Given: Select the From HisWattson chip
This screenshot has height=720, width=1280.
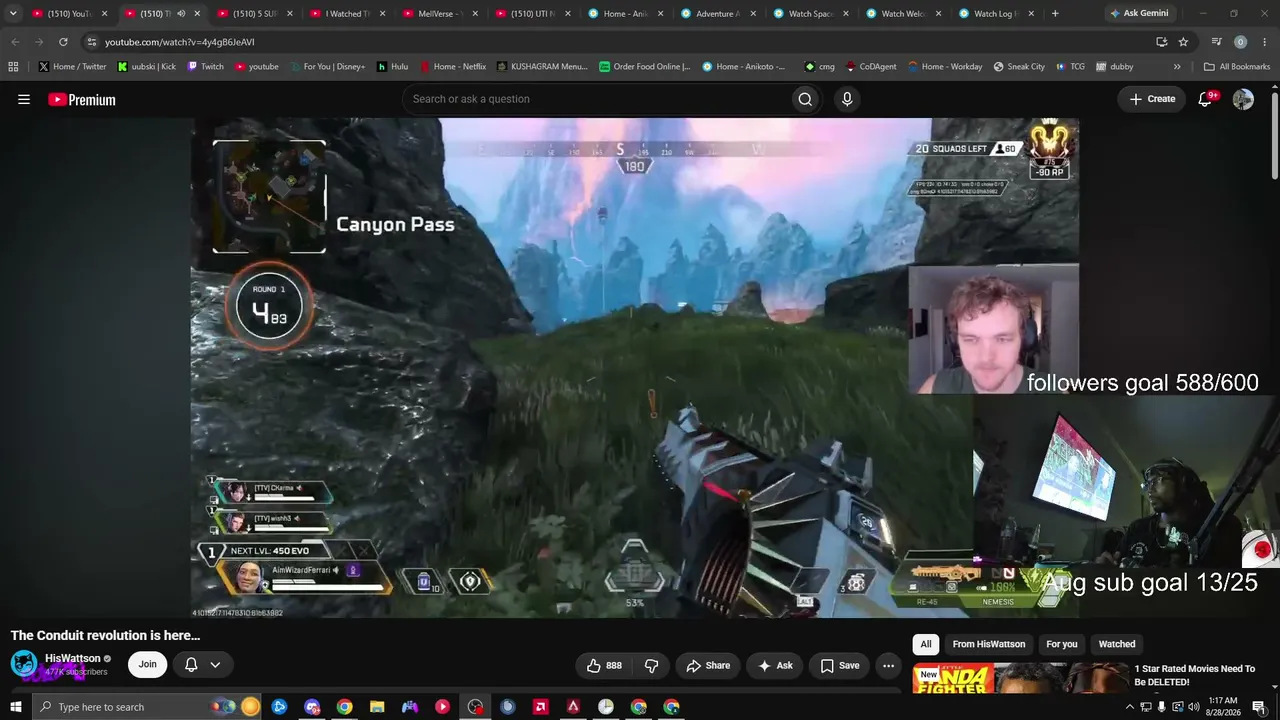Looking at the screenshot, I should [x=989, y=644].
